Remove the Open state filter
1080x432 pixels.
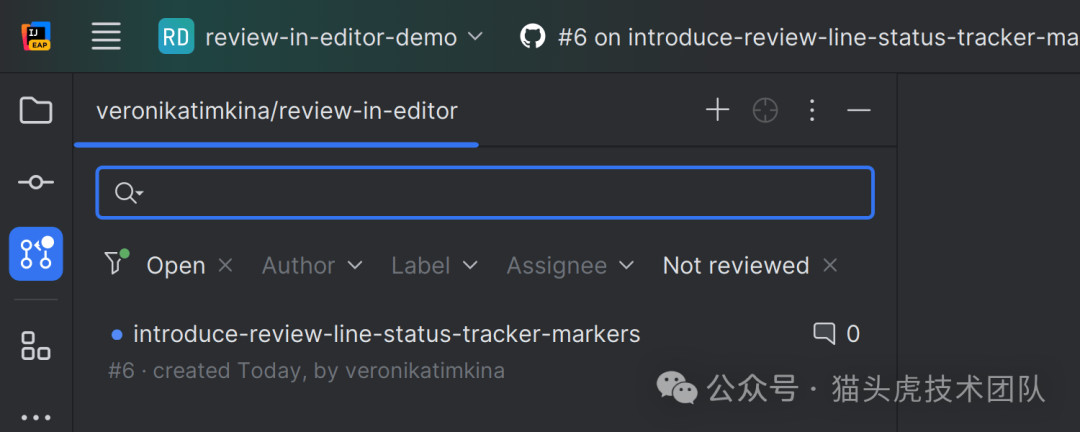coord(226,265)
